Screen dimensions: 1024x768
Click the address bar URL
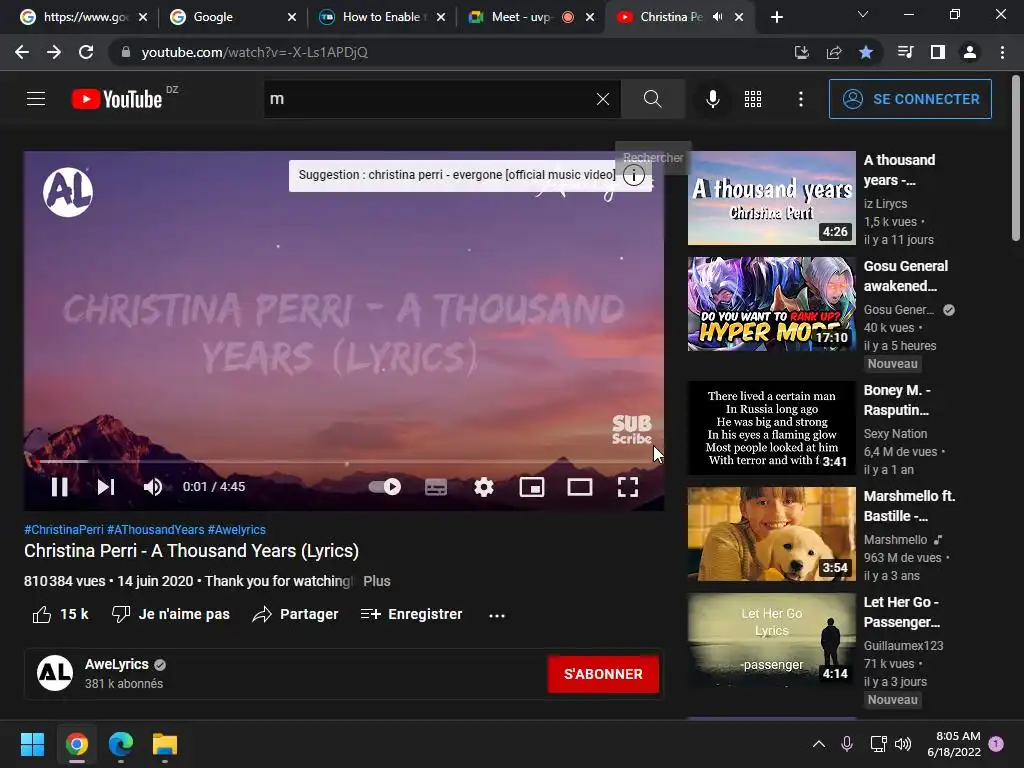pos(255,52)
